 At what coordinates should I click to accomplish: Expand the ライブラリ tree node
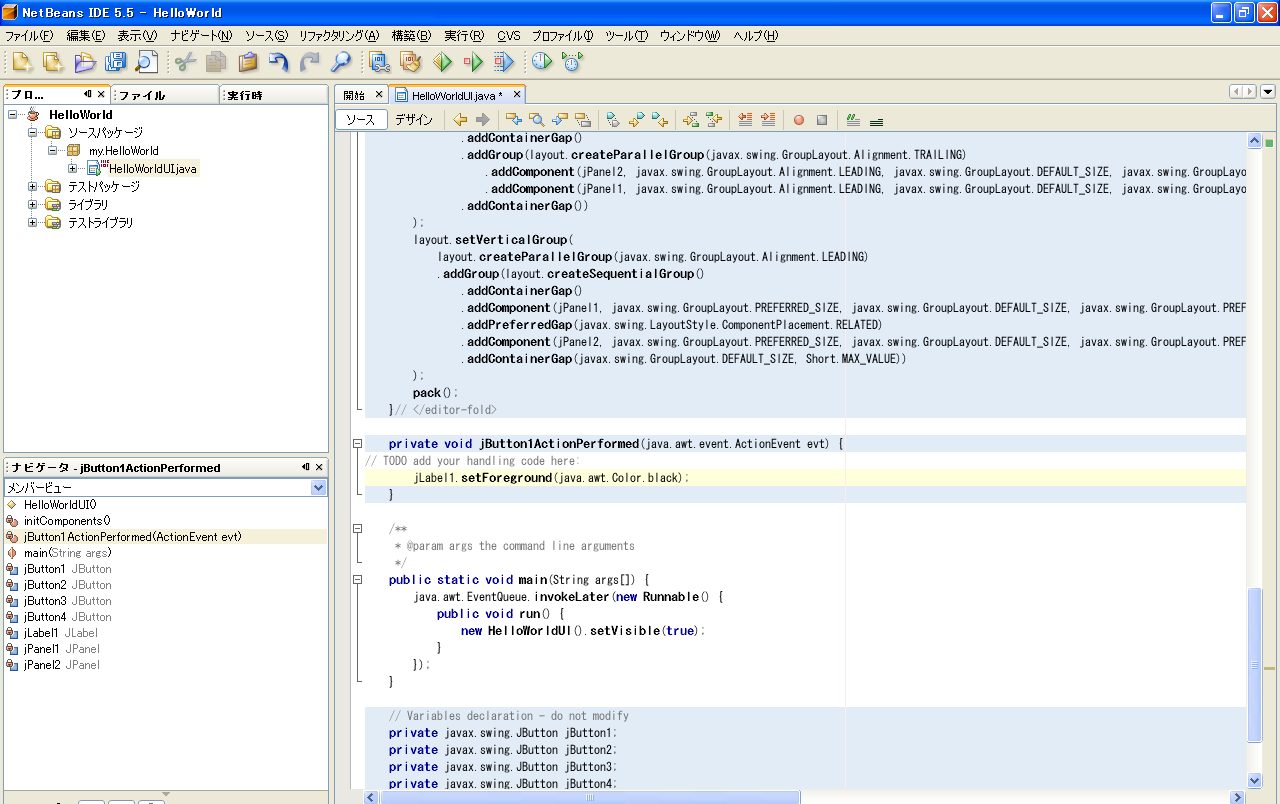tap(32, 205)
